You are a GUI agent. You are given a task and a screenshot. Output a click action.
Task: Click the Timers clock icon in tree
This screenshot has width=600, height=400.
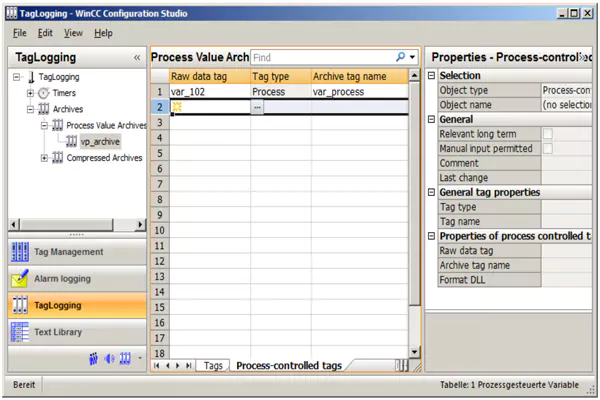click(x=44, y=93)
